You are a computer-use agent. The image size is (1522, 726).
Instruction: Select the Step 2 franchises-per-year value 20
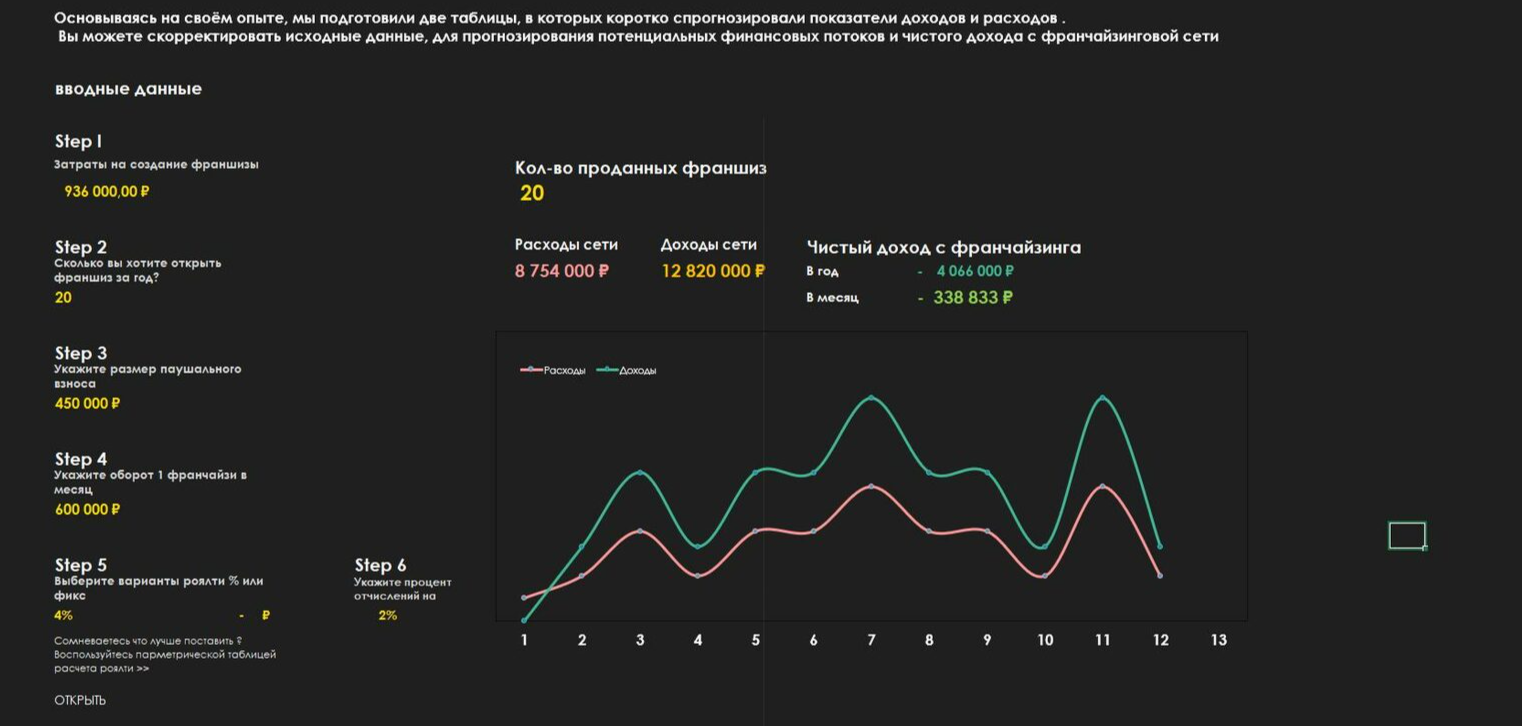63,297
